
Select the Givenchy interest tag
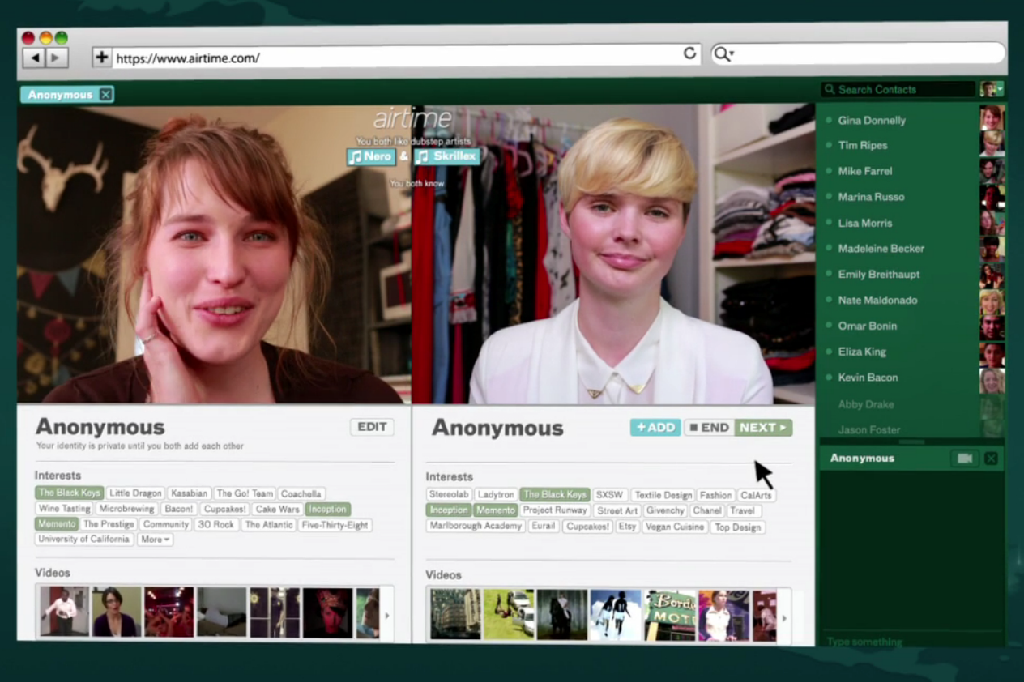click(665, 511)
